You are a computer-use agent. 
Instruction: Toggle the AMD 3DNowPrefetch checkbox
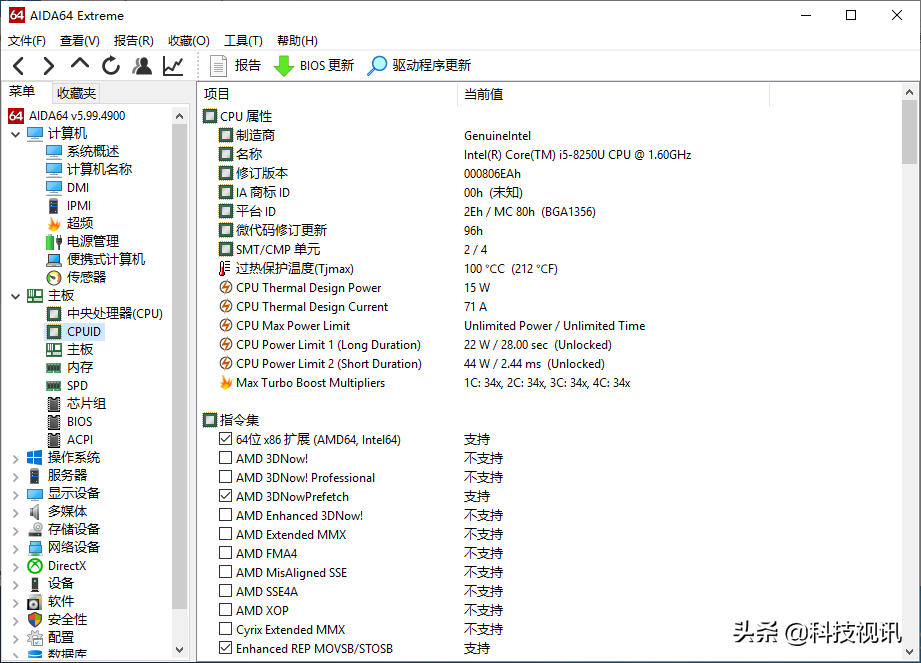pyautogui.click(x=225, y=497)
